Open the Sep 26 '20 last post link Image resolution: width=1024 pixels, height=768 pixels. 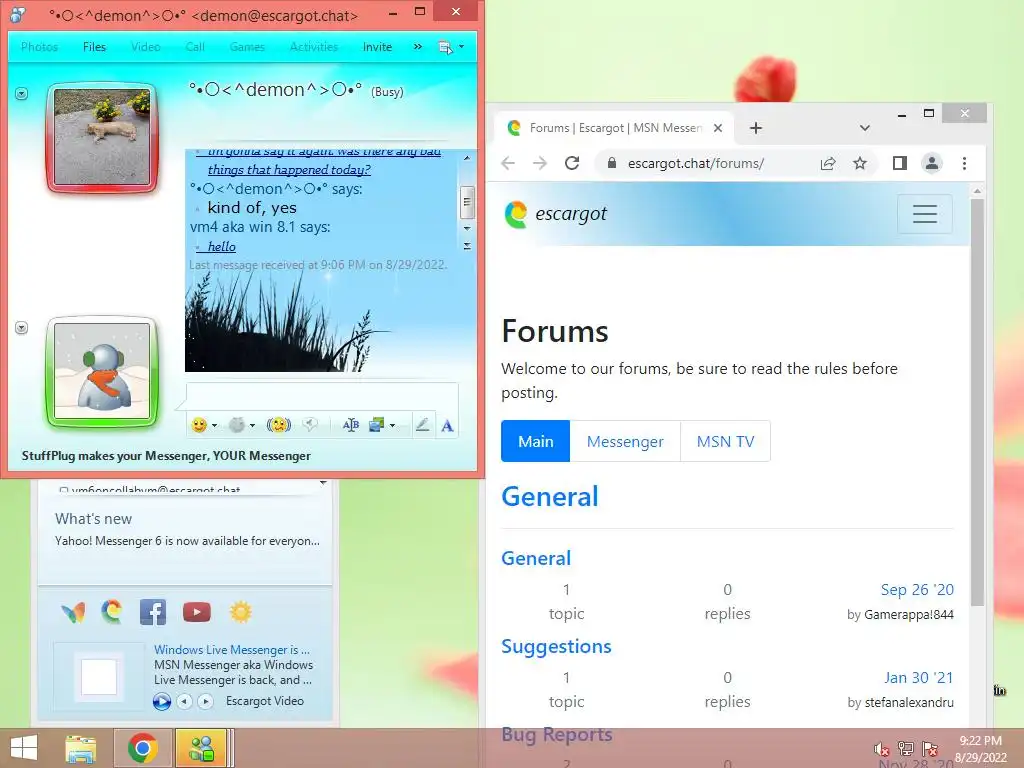click(917, 590)
